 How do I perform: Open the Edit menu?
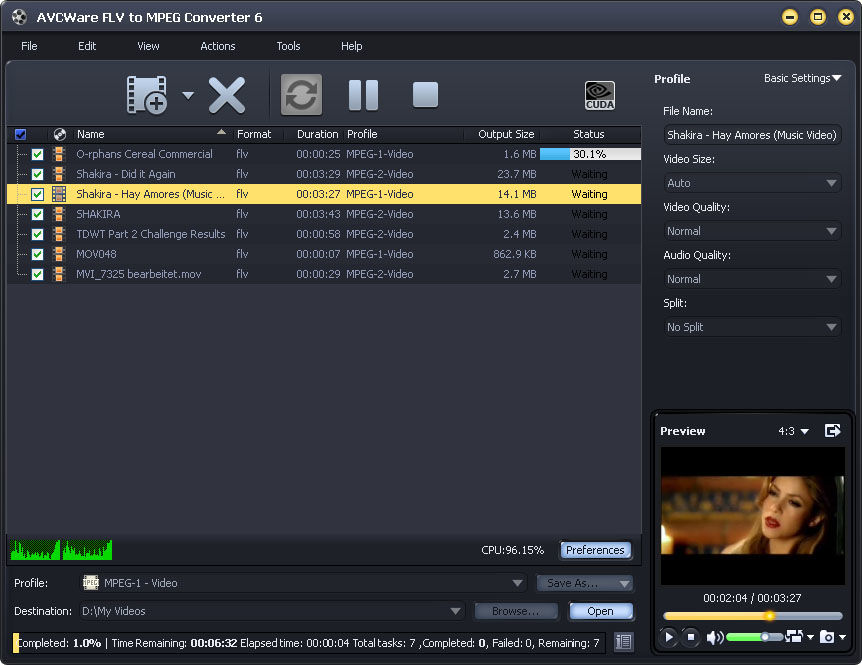click(x=87, y=46)
